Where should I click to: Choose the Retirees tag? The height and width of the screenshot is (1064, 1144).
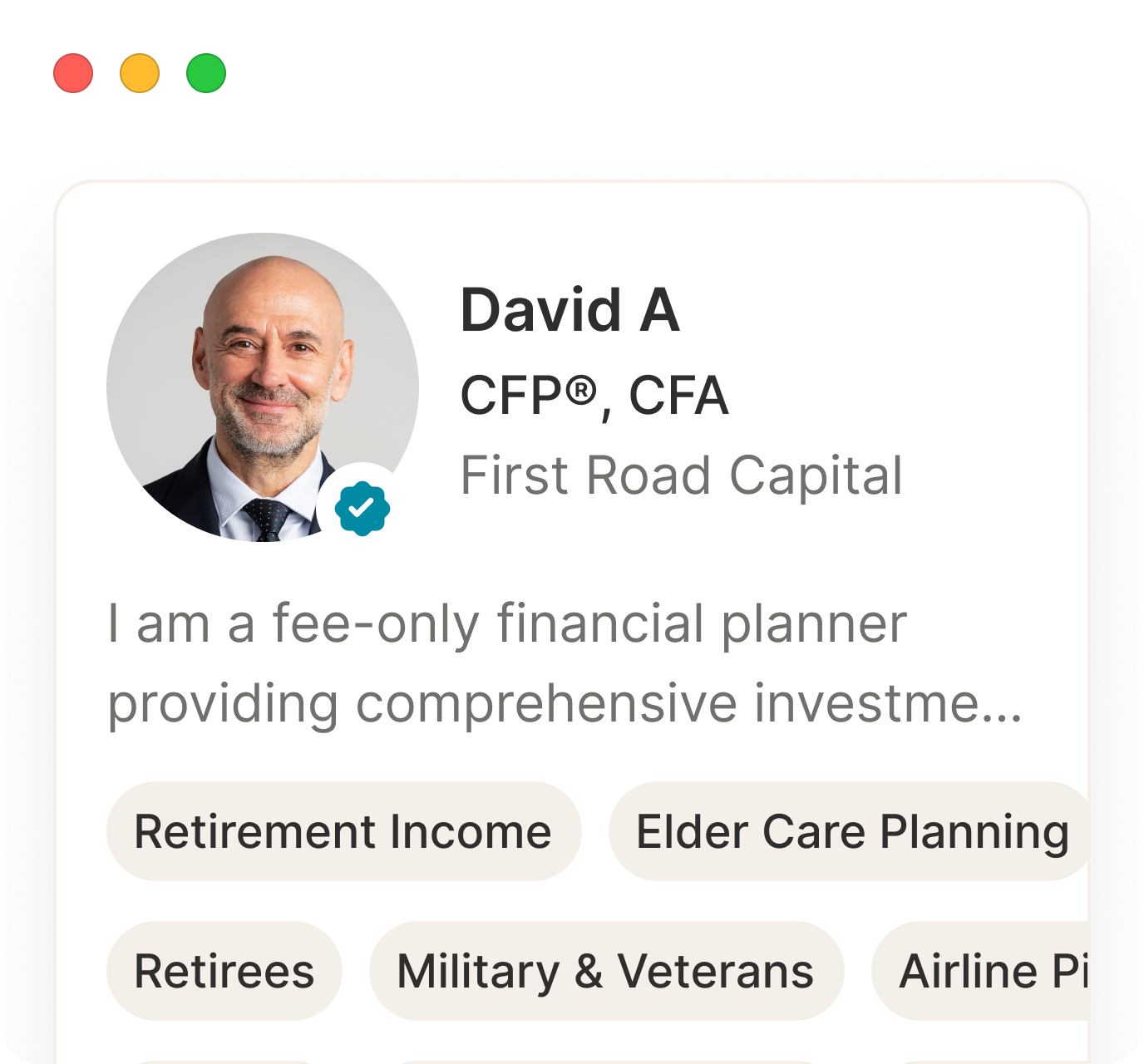pos(224,971)
